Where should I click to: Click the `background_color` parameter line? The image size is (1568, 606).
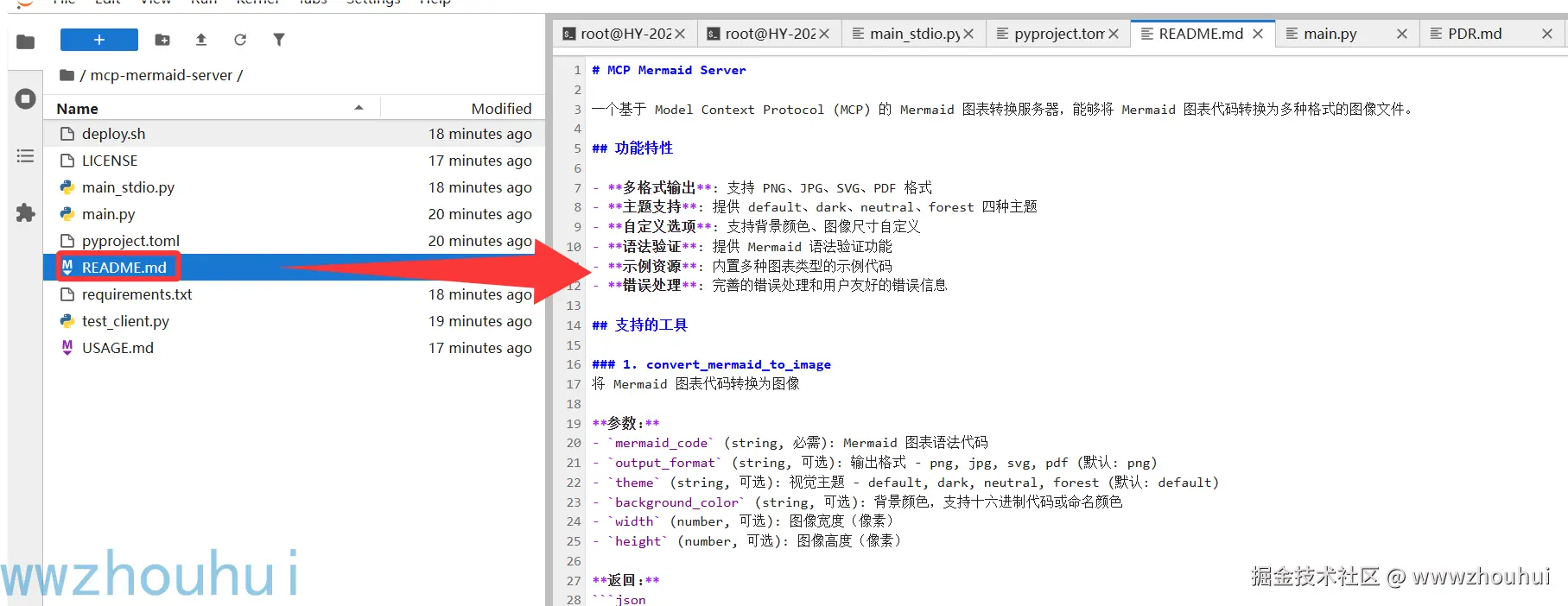tap(857, 502)
